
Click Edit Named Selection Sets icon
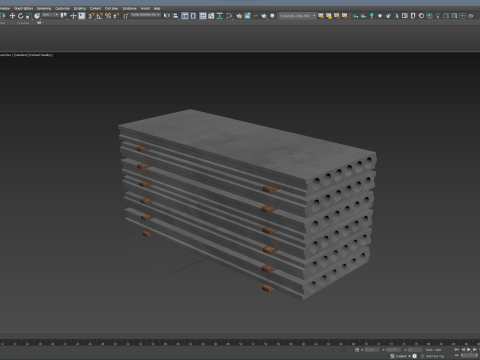pyautogui.click(x=126, y=16)
